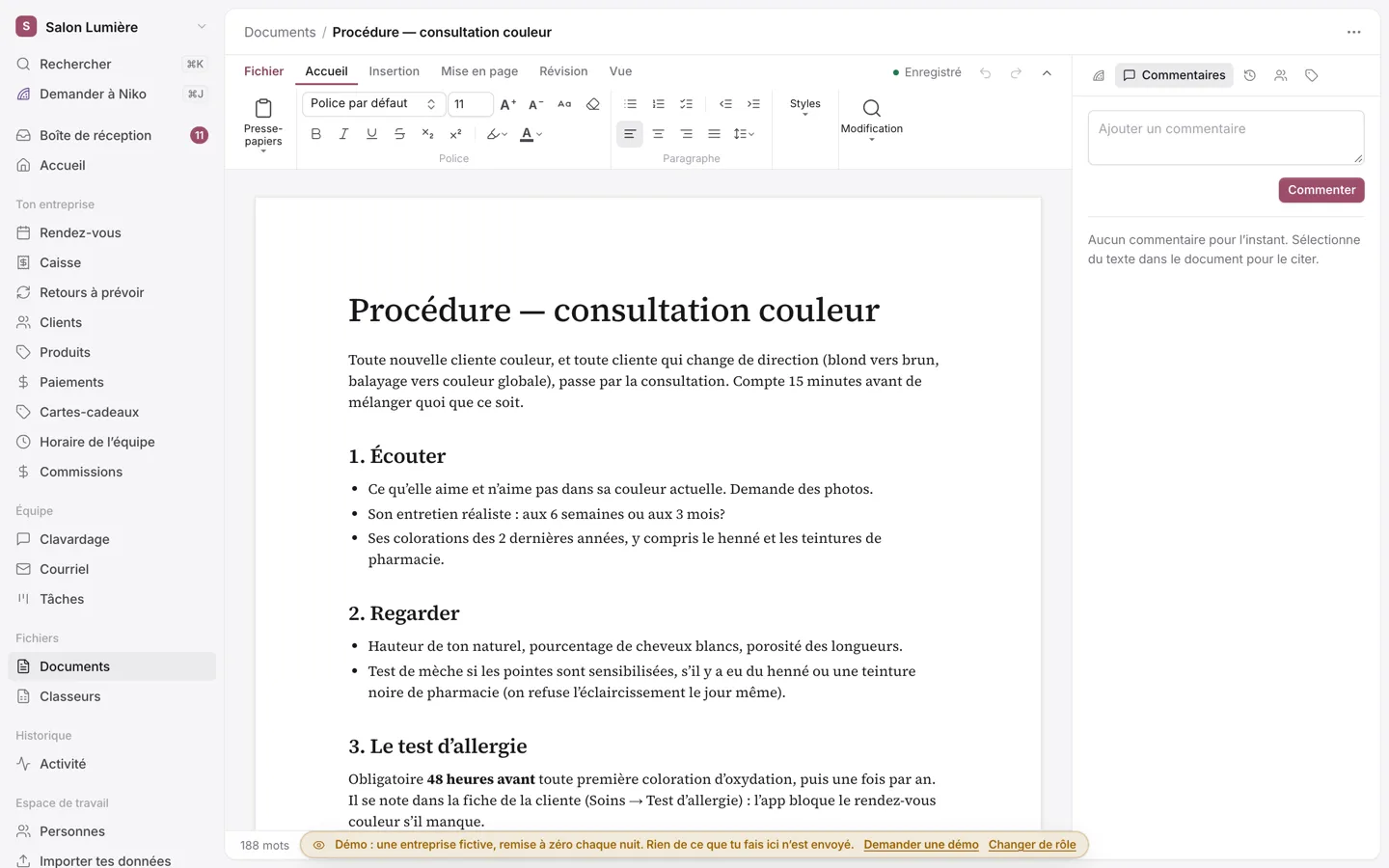Viewport: 1389px width, 868px height.
Task: Open the Révision tab
Action: coord(563,71)
